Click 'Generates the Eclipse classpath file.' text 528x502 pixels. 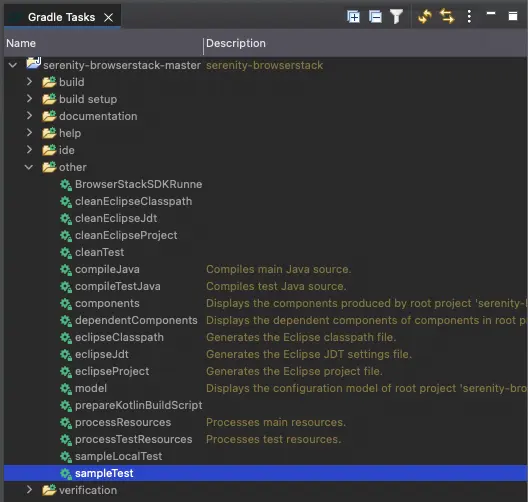pos(301,337)
